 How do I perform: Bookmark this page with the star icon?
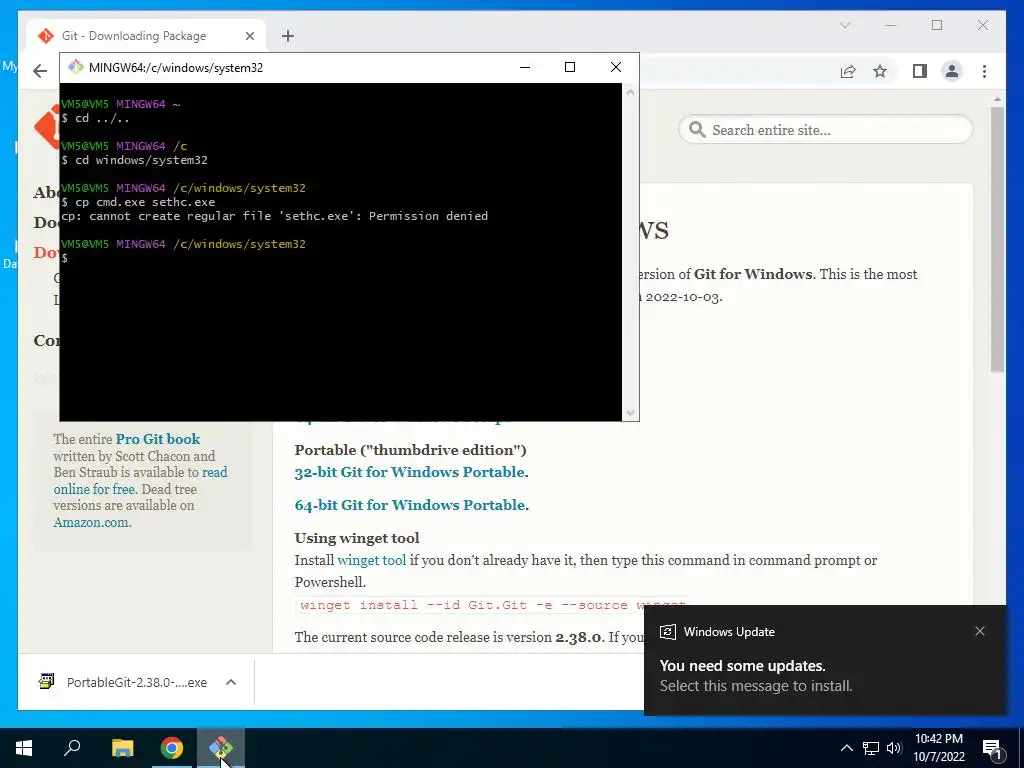coord(880,71)
